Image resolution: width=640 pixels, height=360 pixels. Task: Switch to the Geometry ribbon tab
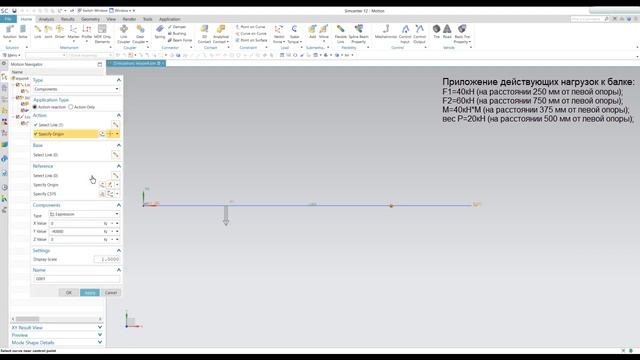click(x=90, y=19)
